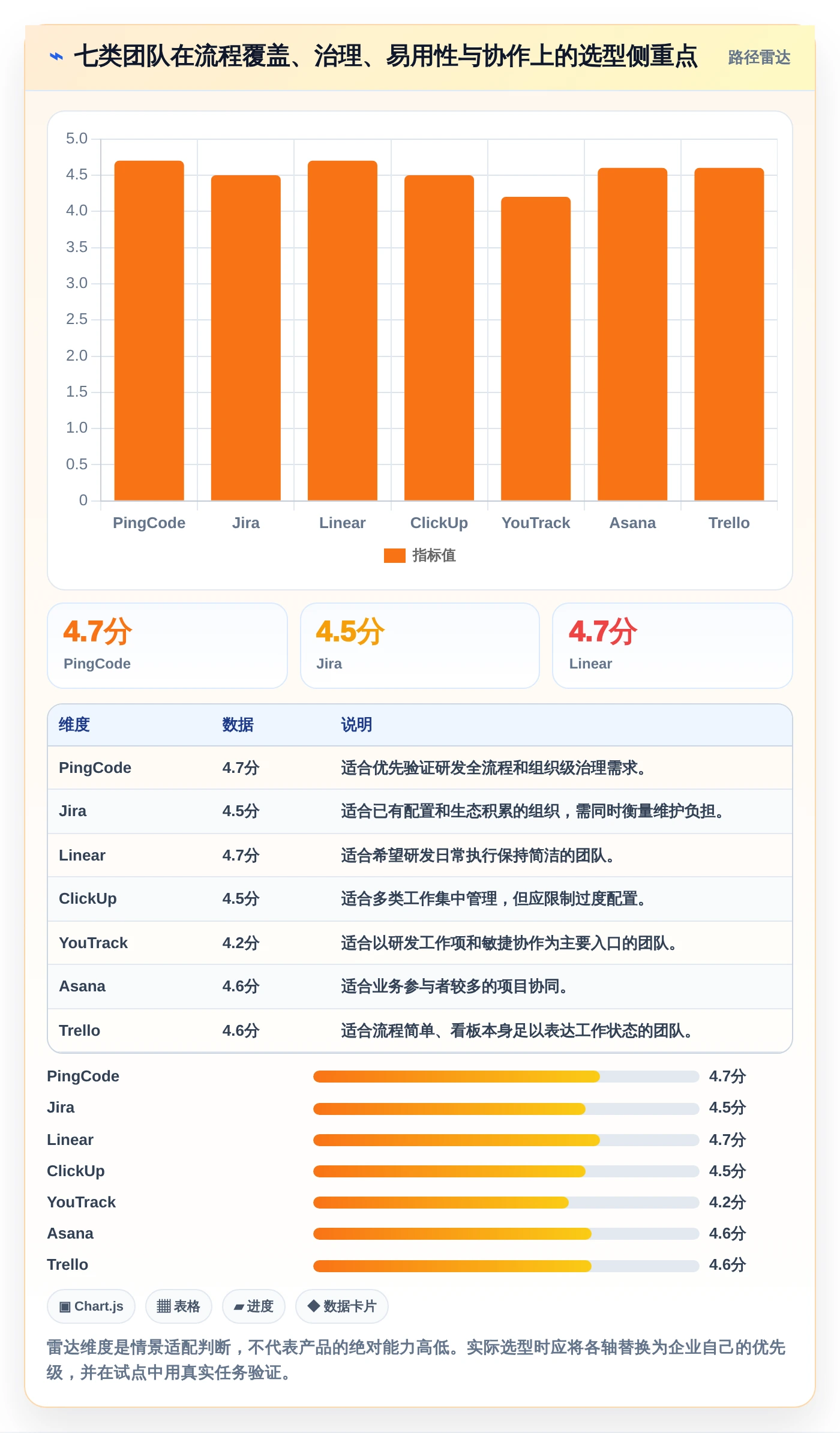Click the 路径雷达 label in header

pos(759,58)
